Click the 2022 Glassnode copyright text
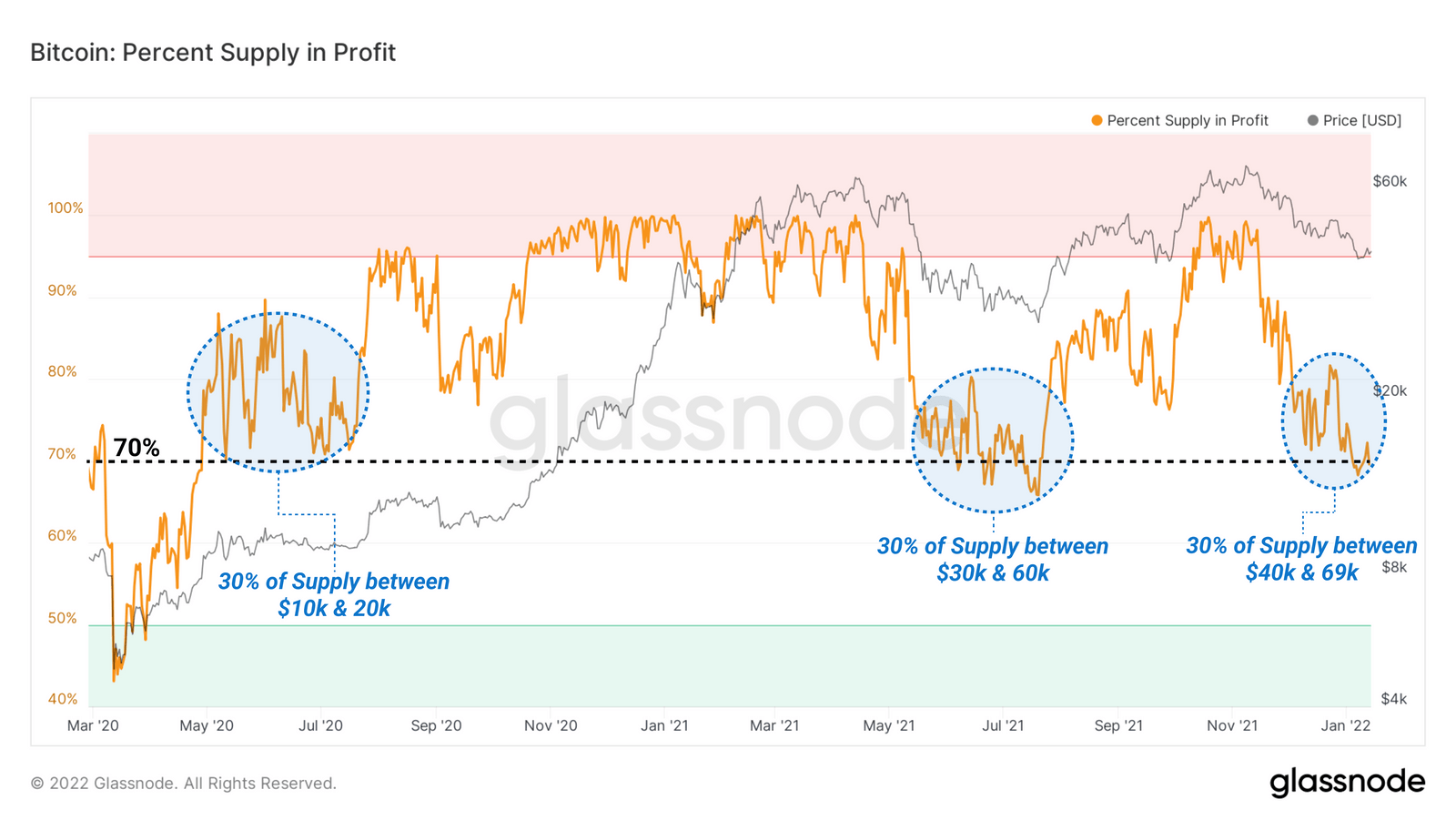This screenshot has height=820, width=1456. (x=184, y=783)
